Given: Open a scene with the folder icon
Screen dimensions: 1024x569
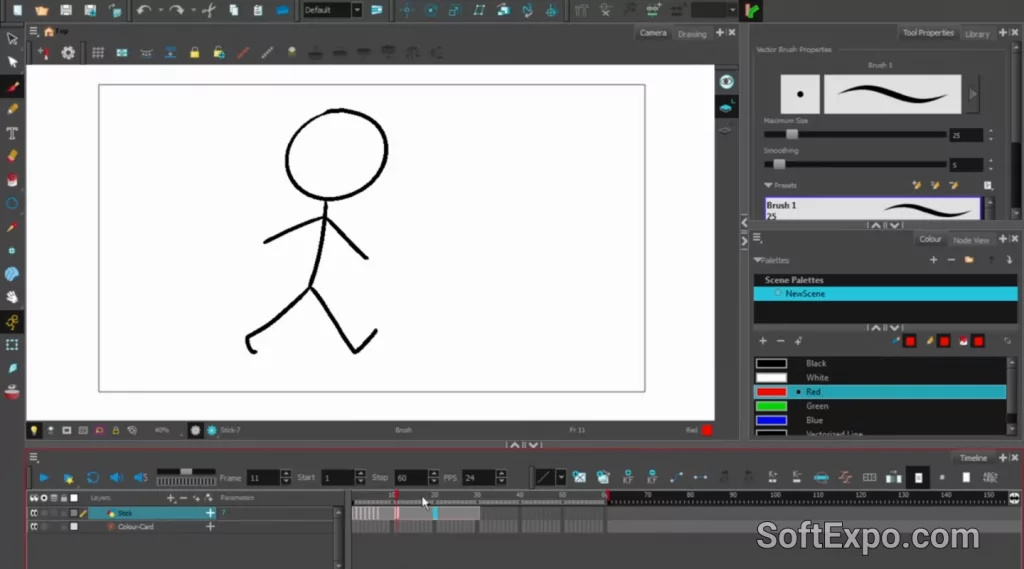Looking at the screenshot, I should tap(41, 10).
